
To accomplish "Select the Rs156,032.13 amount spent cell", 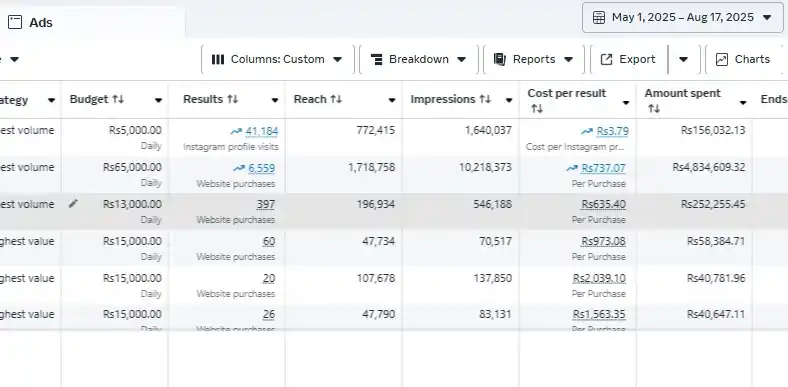I will pos(695,137).
